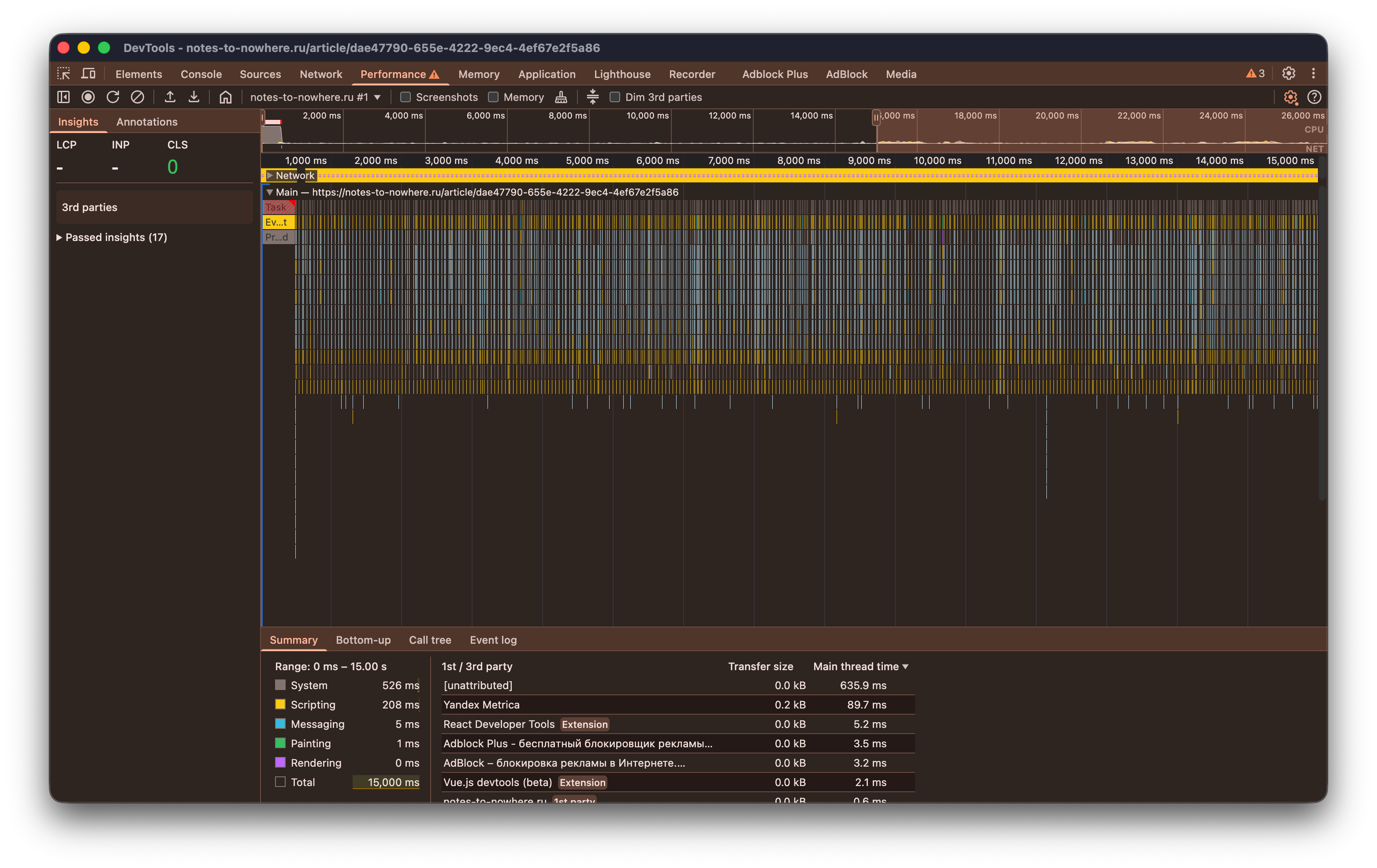Viewport: 1377px width, 868px height.
Task: Go to the landing page home icon
Action: [x=225, y=97]
